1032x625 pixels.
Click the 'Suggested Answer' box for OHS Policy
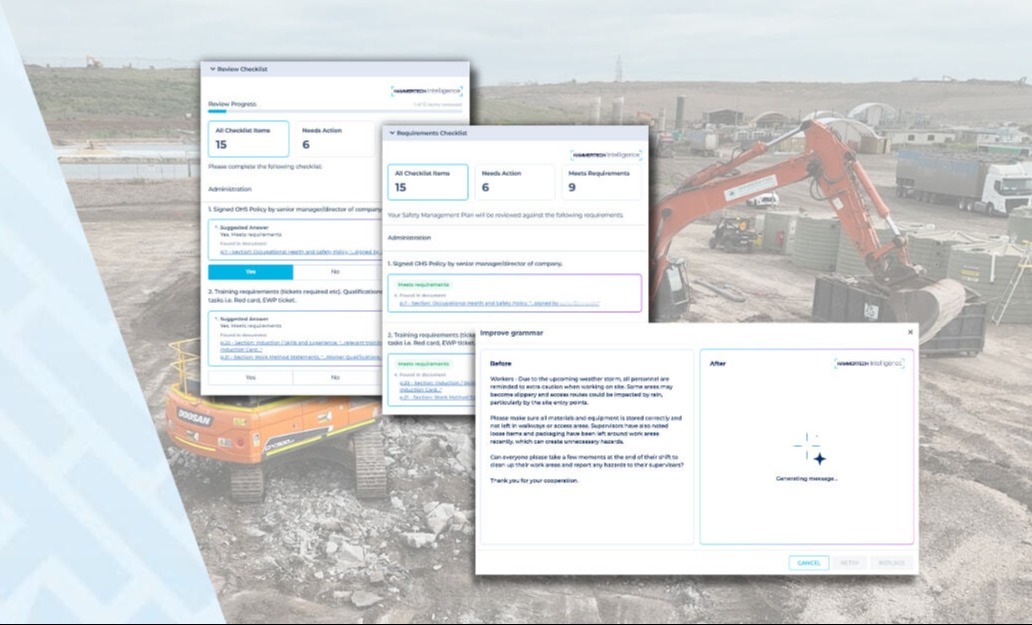[x=295, y=240]
